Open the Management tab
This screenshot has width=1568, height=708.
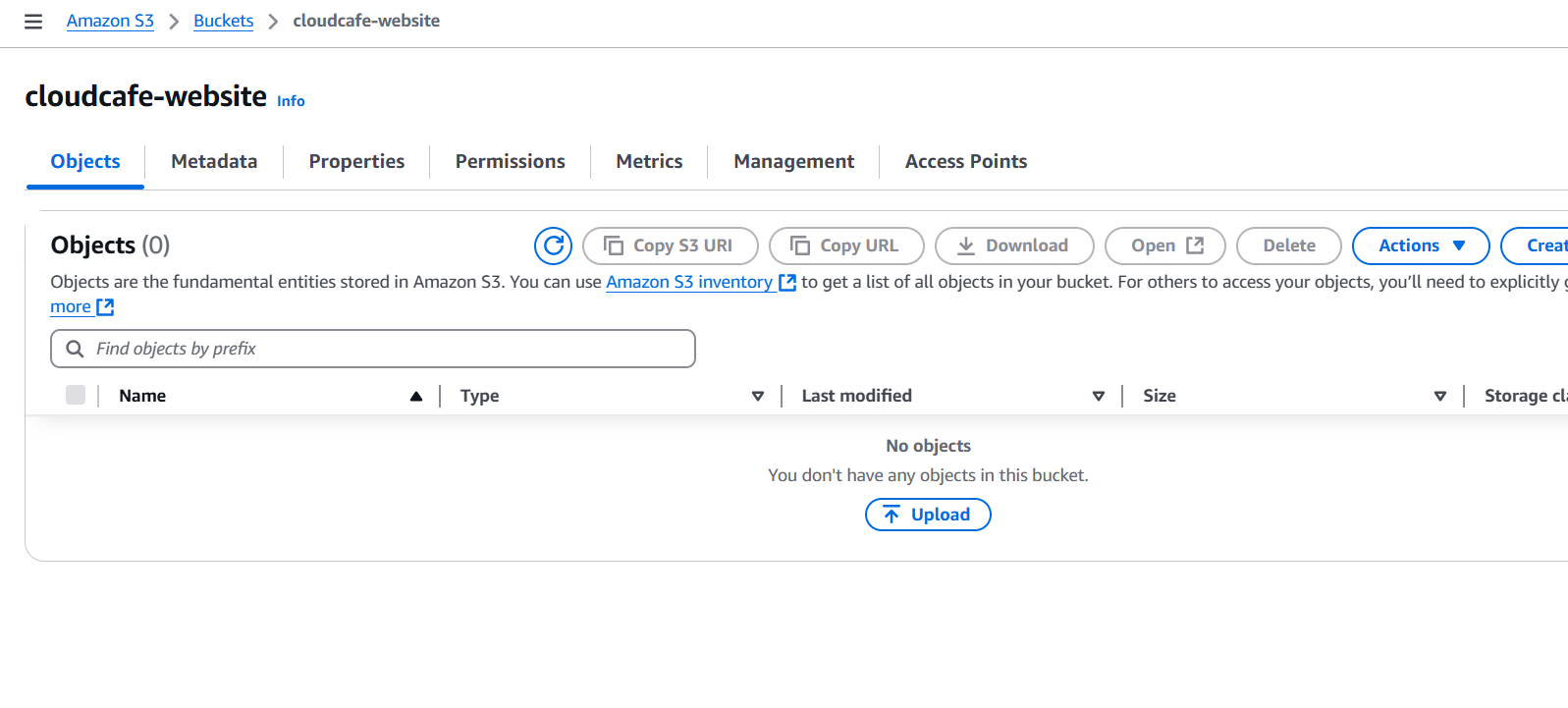pos(793,161)
